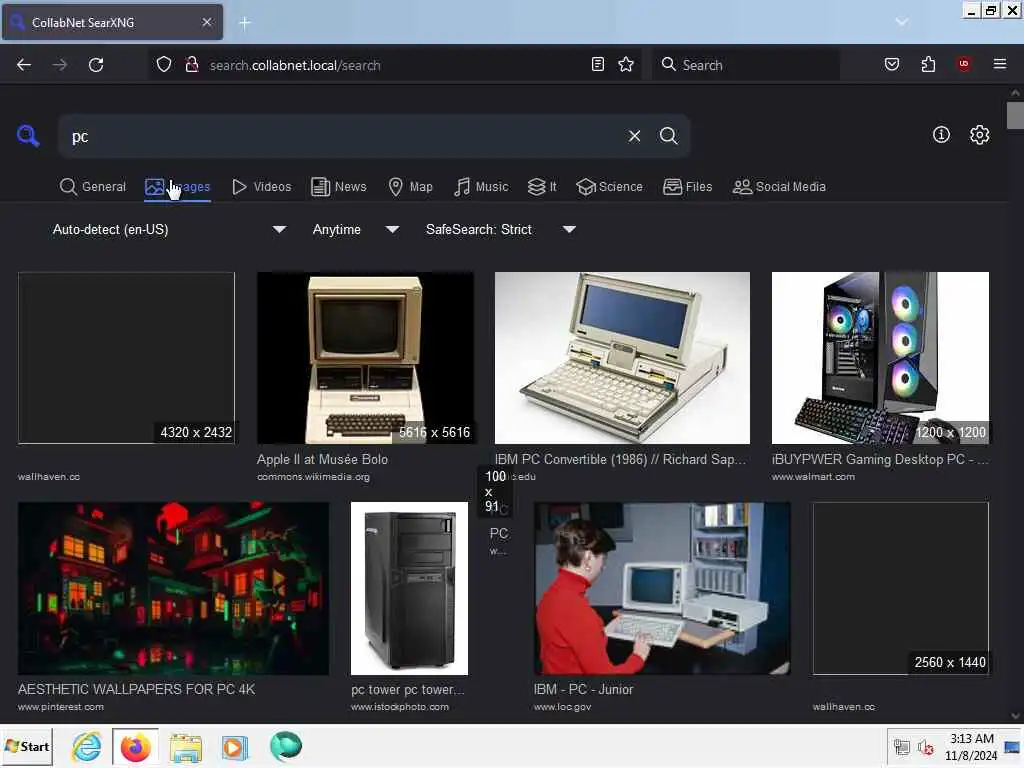The height and width of the screenshot is (768, 1024).
Task: Open the Extensions puzzle icon
Action: [928, 64]
